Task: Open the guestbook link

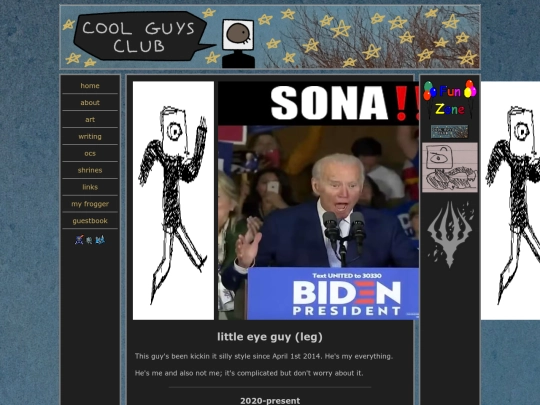Action: (90, 221)
